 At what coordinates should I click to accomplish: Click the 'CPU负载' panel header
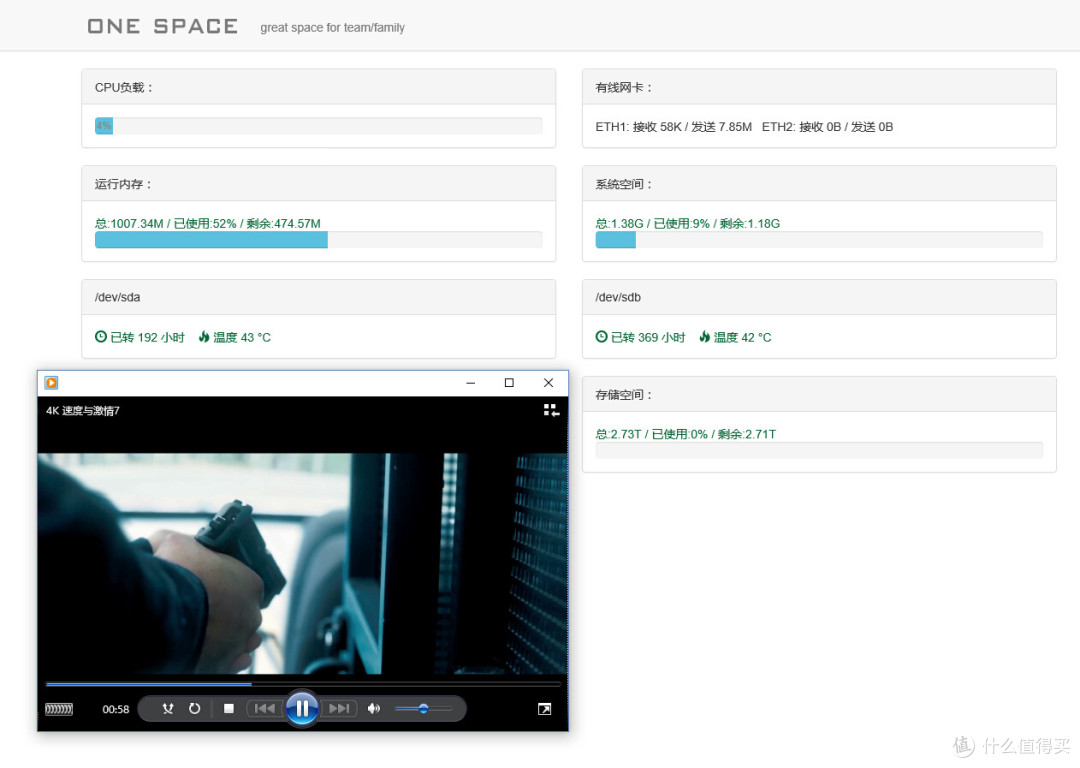point(318,87)
